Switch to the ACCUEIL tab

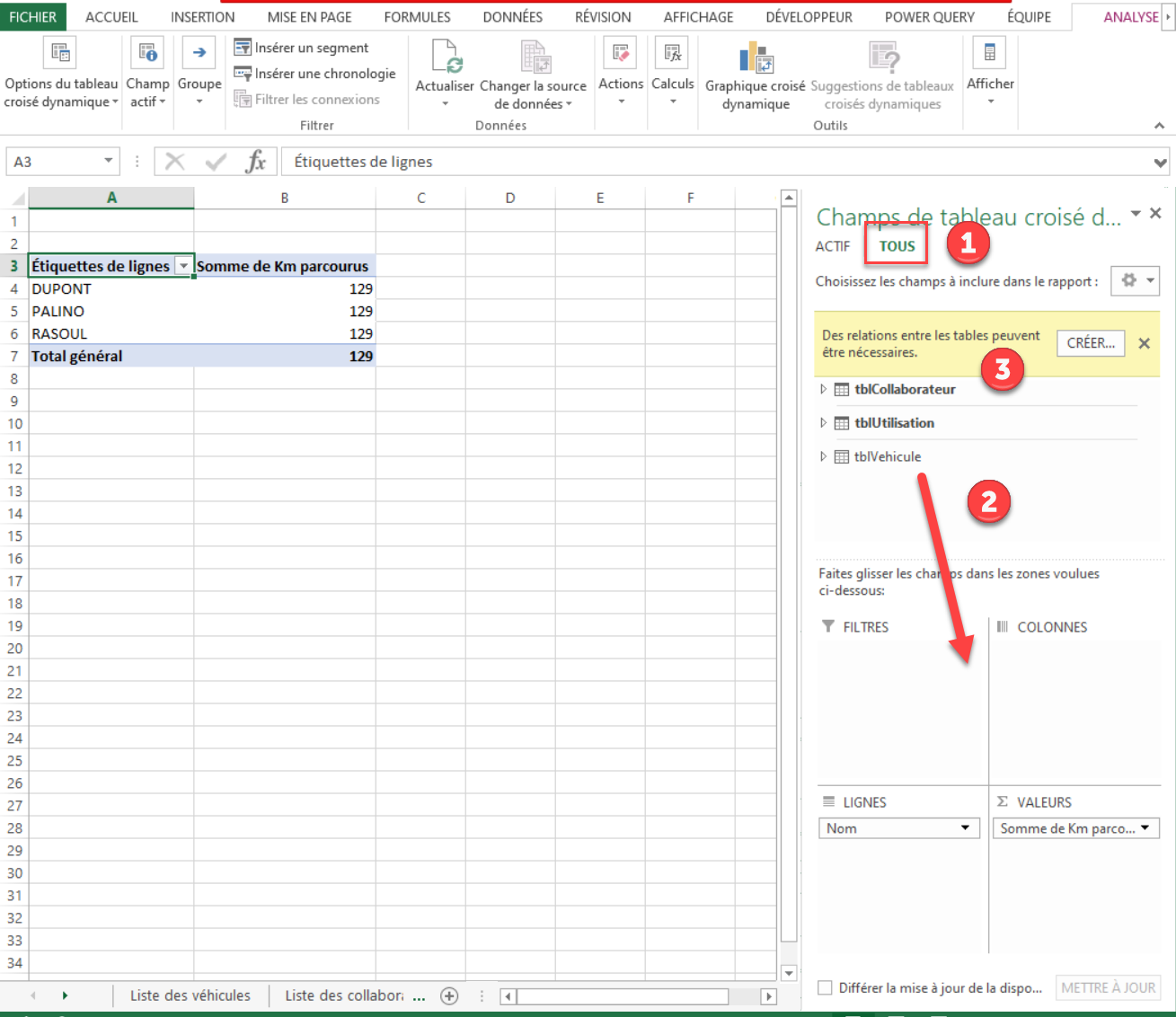pos(111,17)
